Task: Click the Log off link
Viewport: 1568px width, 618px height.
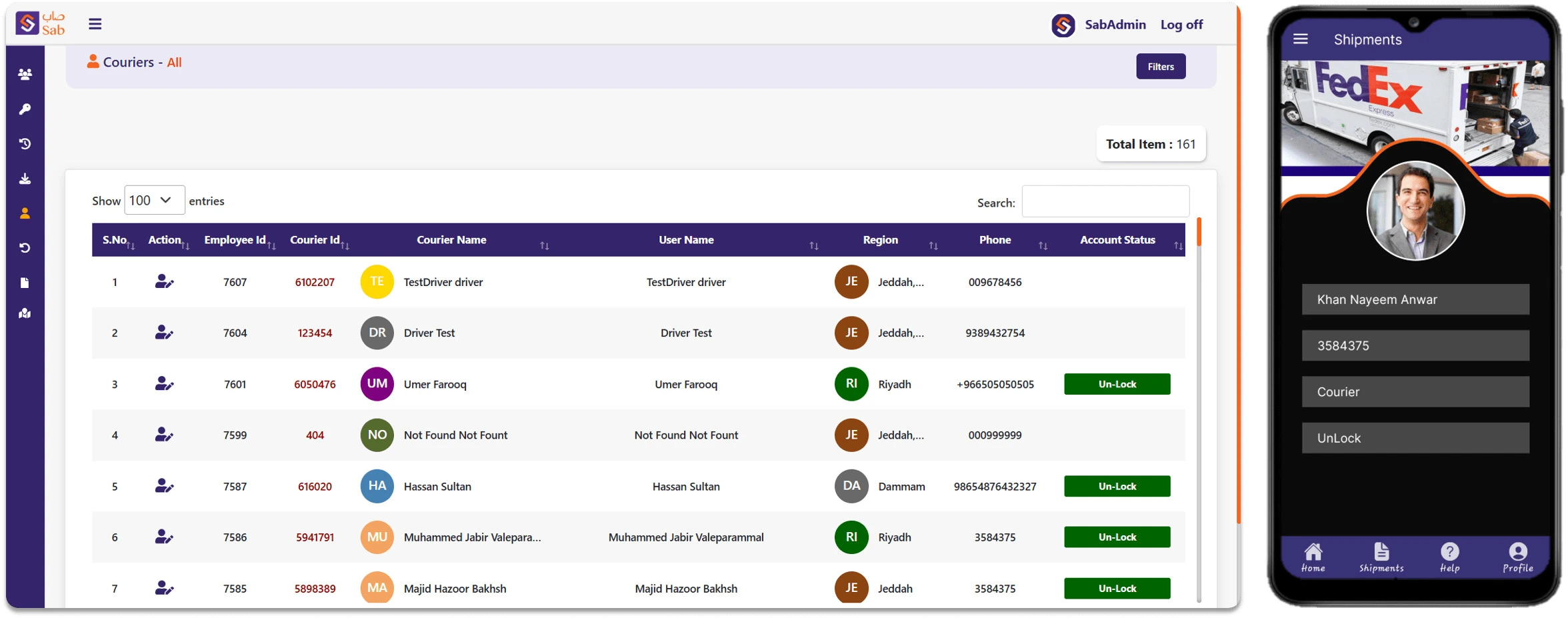Action: pyautogui.click(x=1181, y=25)
